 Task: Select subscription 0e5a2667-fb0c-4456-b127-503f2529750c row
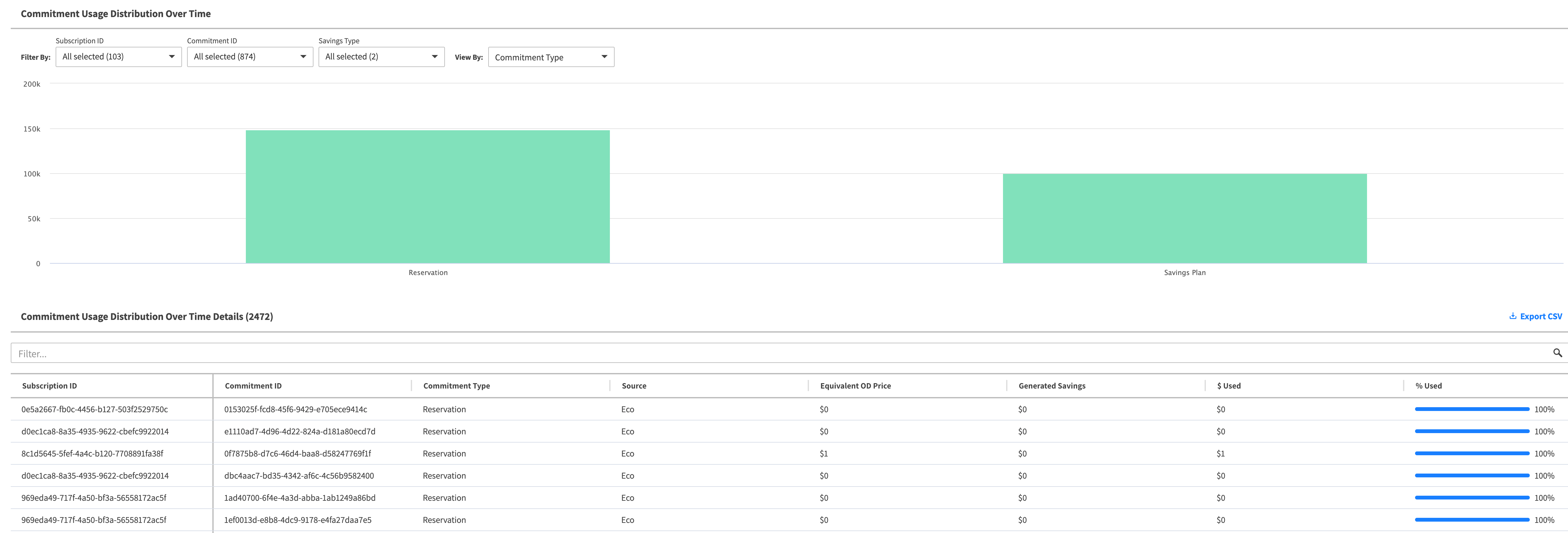[x=94, y=409]
